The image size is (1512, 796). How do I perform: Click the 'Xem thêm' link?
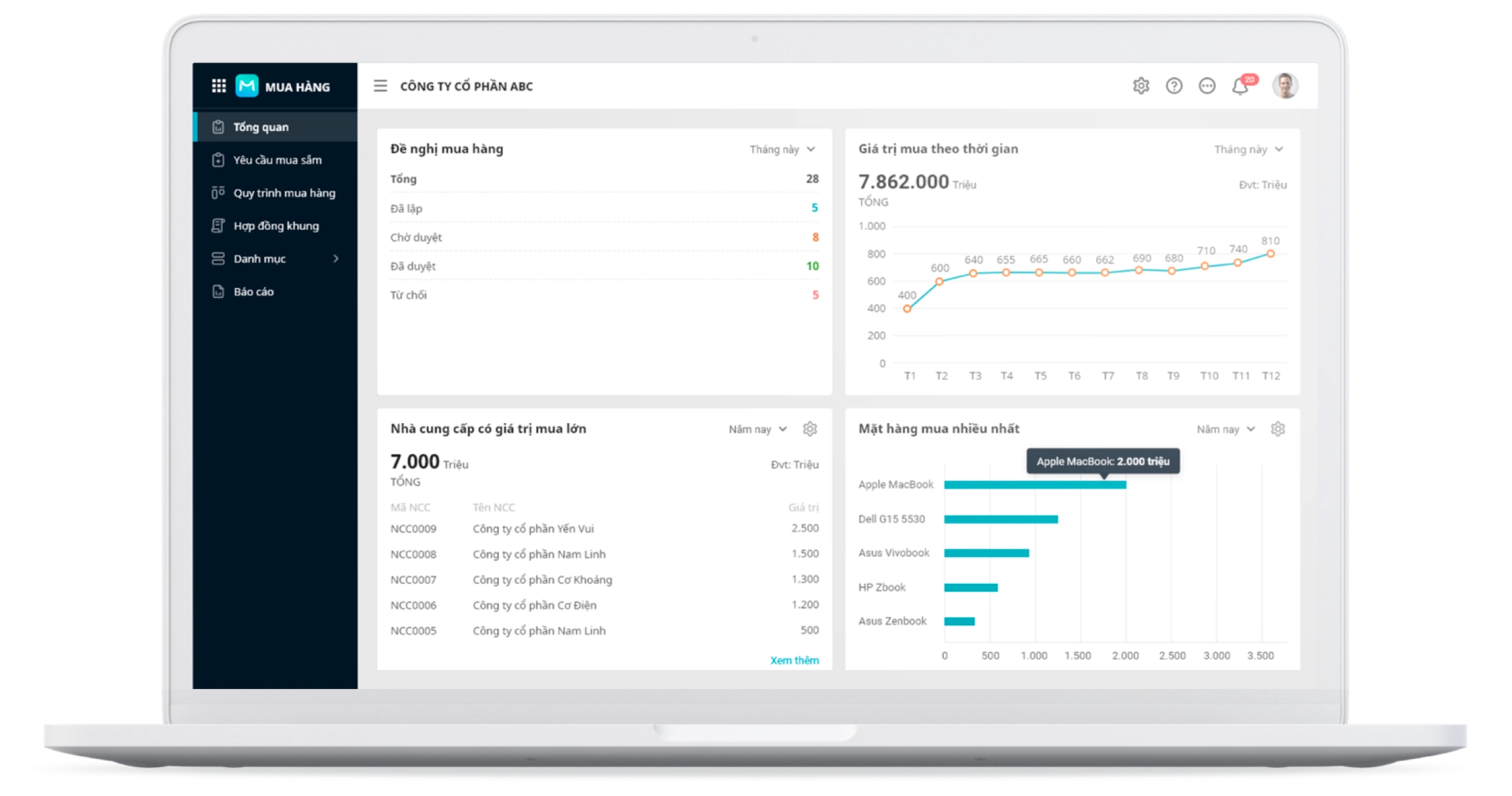coord(794,660)
